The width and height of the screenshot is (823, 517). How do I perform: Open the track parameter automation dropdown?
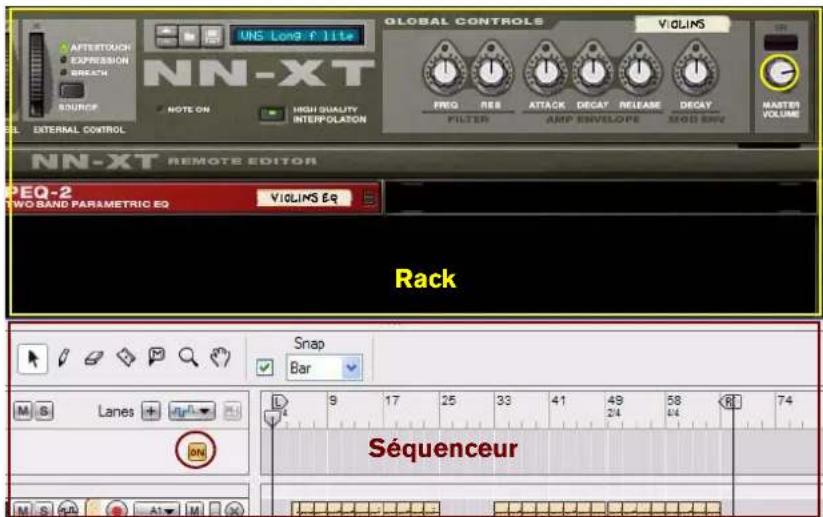pos(191,411)
